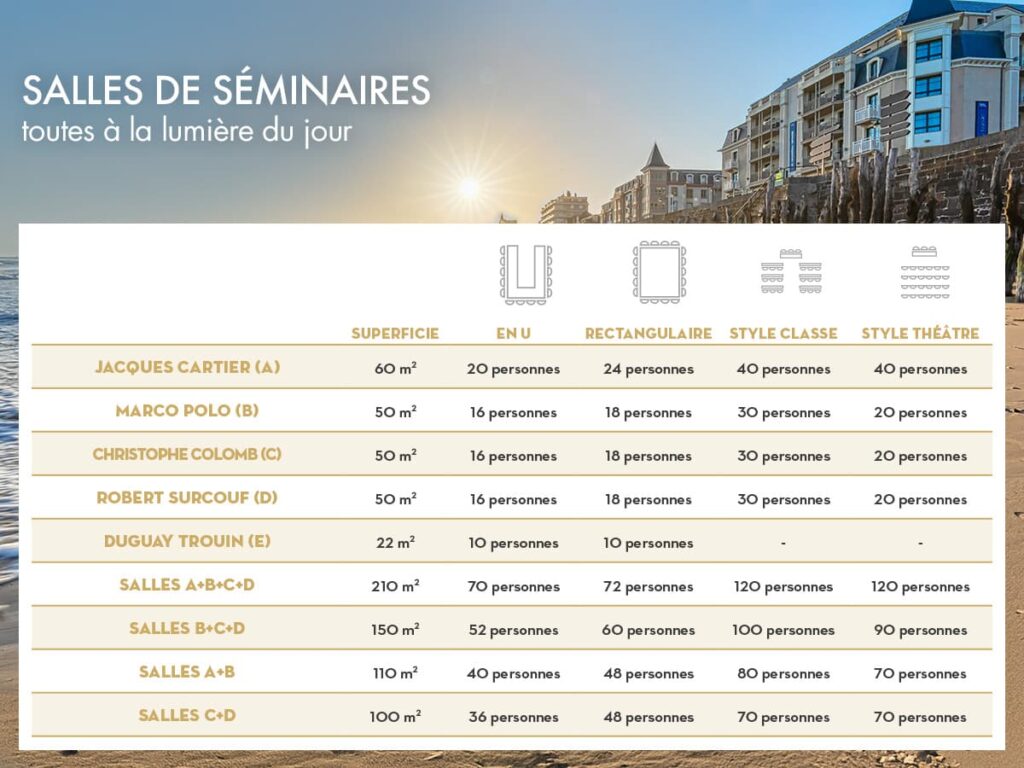The height and width of the screenshot is (768, 1024).
Task: Click the Marco Polo (B) room name
Action: (x=187, y=411)
